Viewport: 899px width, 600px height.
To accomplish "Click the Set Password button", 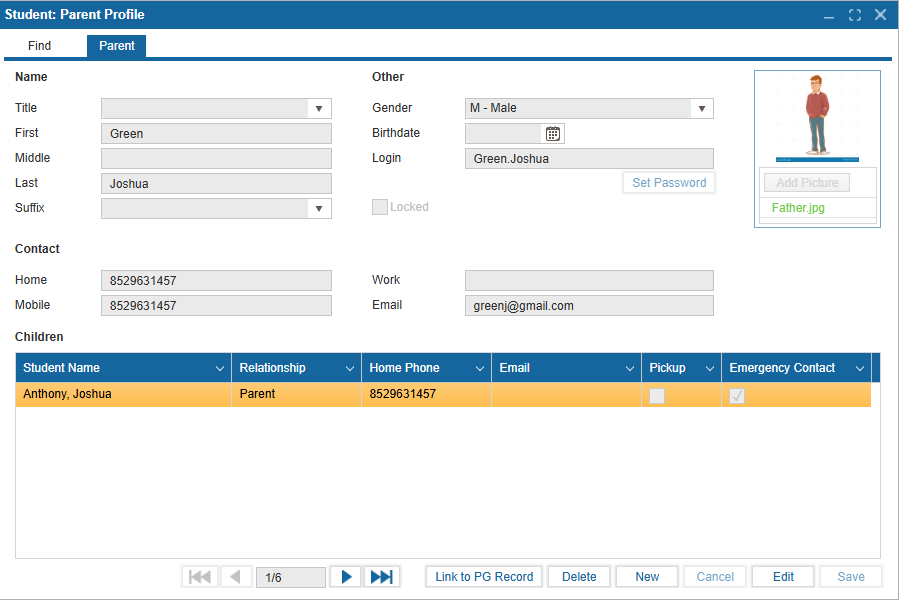I will tap(669, 183).
